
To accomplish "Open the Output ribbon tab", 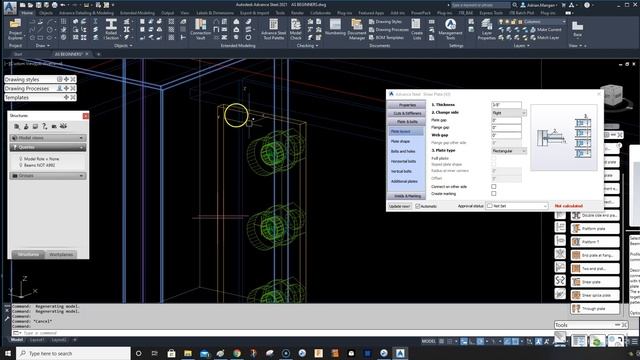I will (x=167, y=13).
